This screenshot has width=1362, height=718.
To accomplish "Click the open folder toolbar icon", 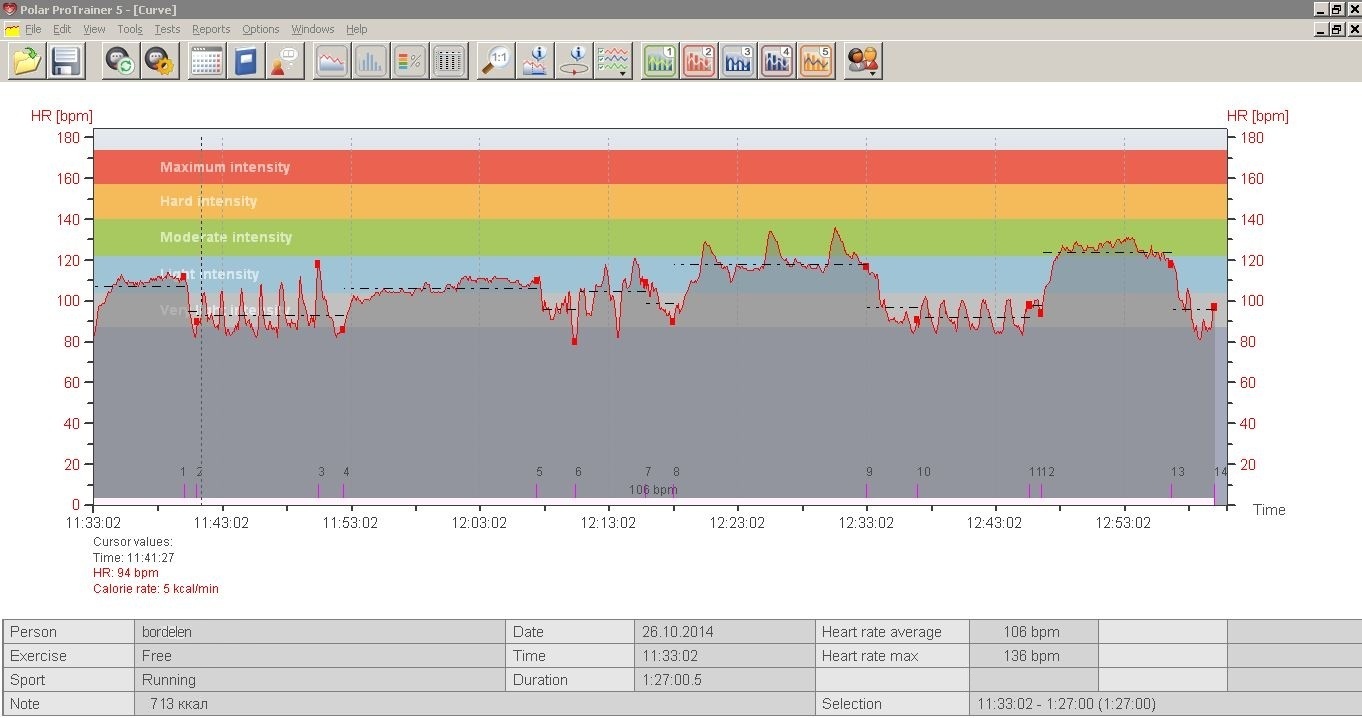I will [x=27, y=62].
